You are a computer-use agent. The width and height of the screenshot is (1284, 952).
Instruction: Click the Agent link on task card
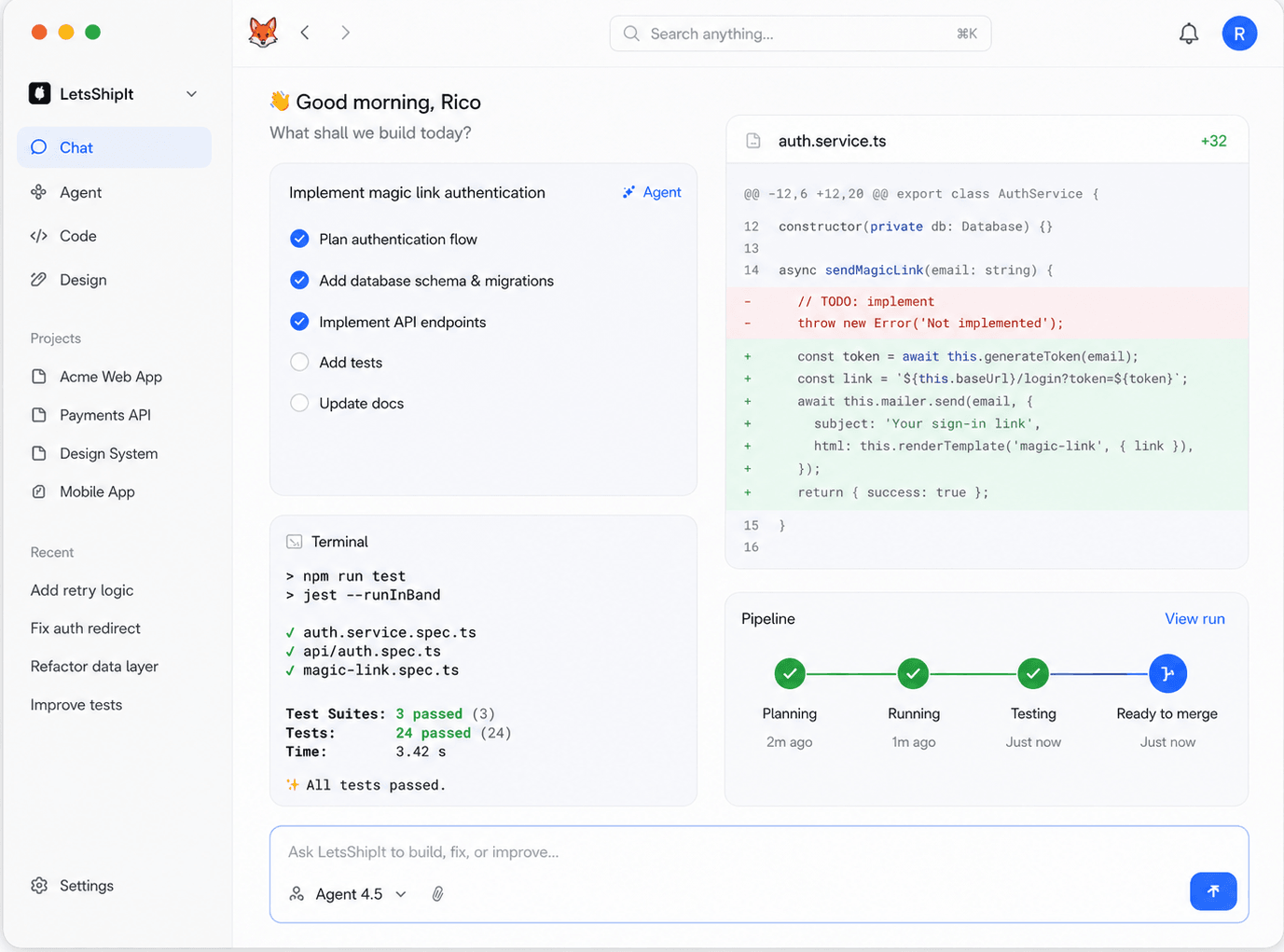click(x=652, y=192)
